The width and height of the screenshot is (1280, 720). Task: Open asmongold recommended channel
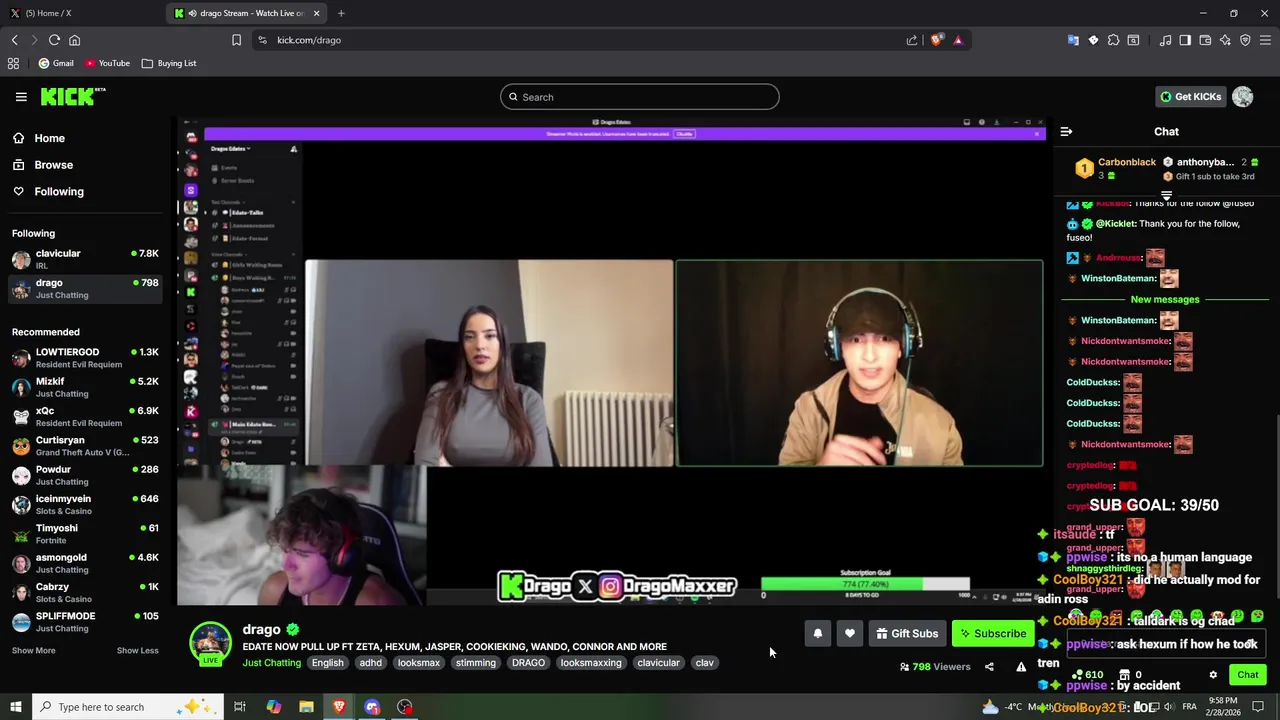coord(86,563)
